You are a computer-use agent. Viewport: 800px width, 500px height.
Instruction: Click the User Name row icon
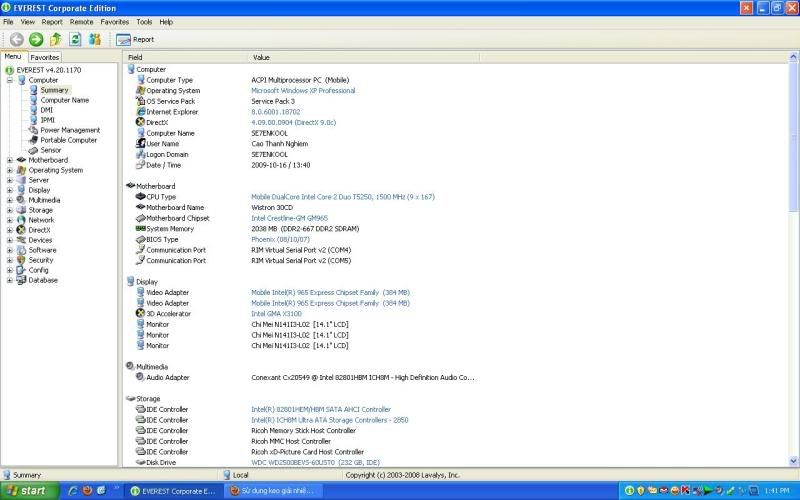[x=141, y=143]
